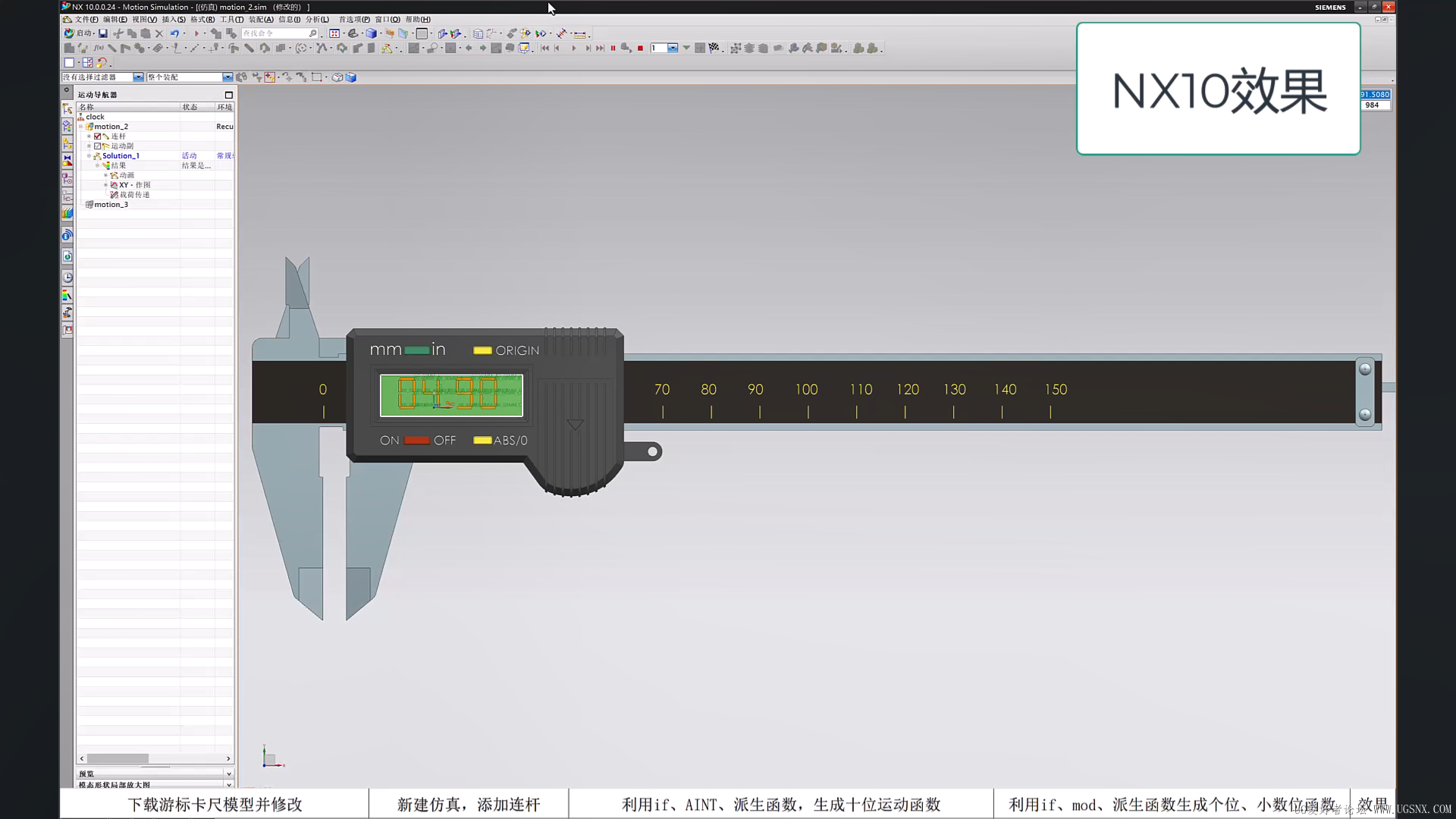The image size is (1456, 819).
Task: Expand the XY - 作图 node
Action: (x=105, y=185)
